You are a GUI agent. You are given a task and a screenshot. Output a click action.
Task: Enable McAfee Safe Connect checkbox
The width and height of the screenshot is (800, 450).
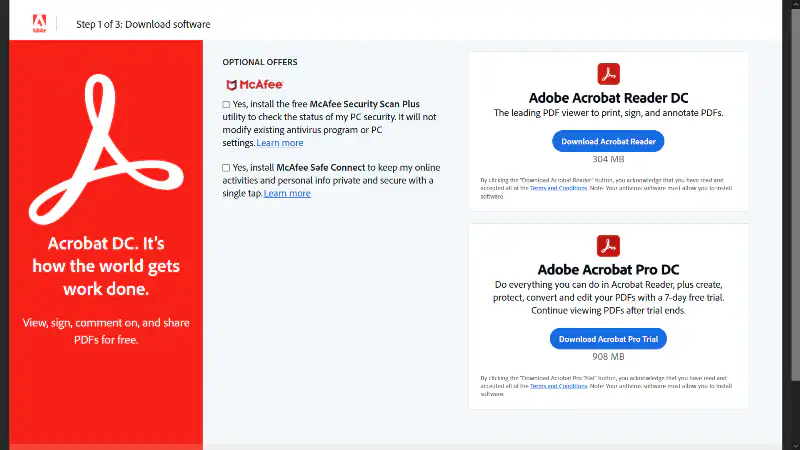pyautogui.click(x=226, y=168)
